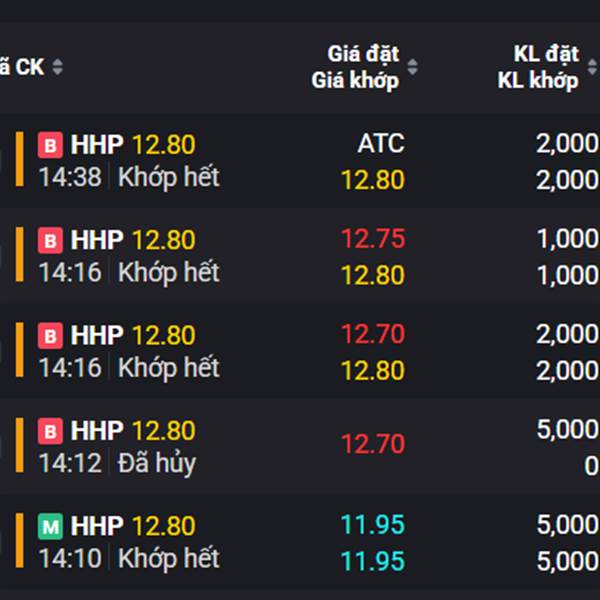
Task: Click the zero matched quantity of cancelled order
Action: pyautogui.click(x=591, y=465)
